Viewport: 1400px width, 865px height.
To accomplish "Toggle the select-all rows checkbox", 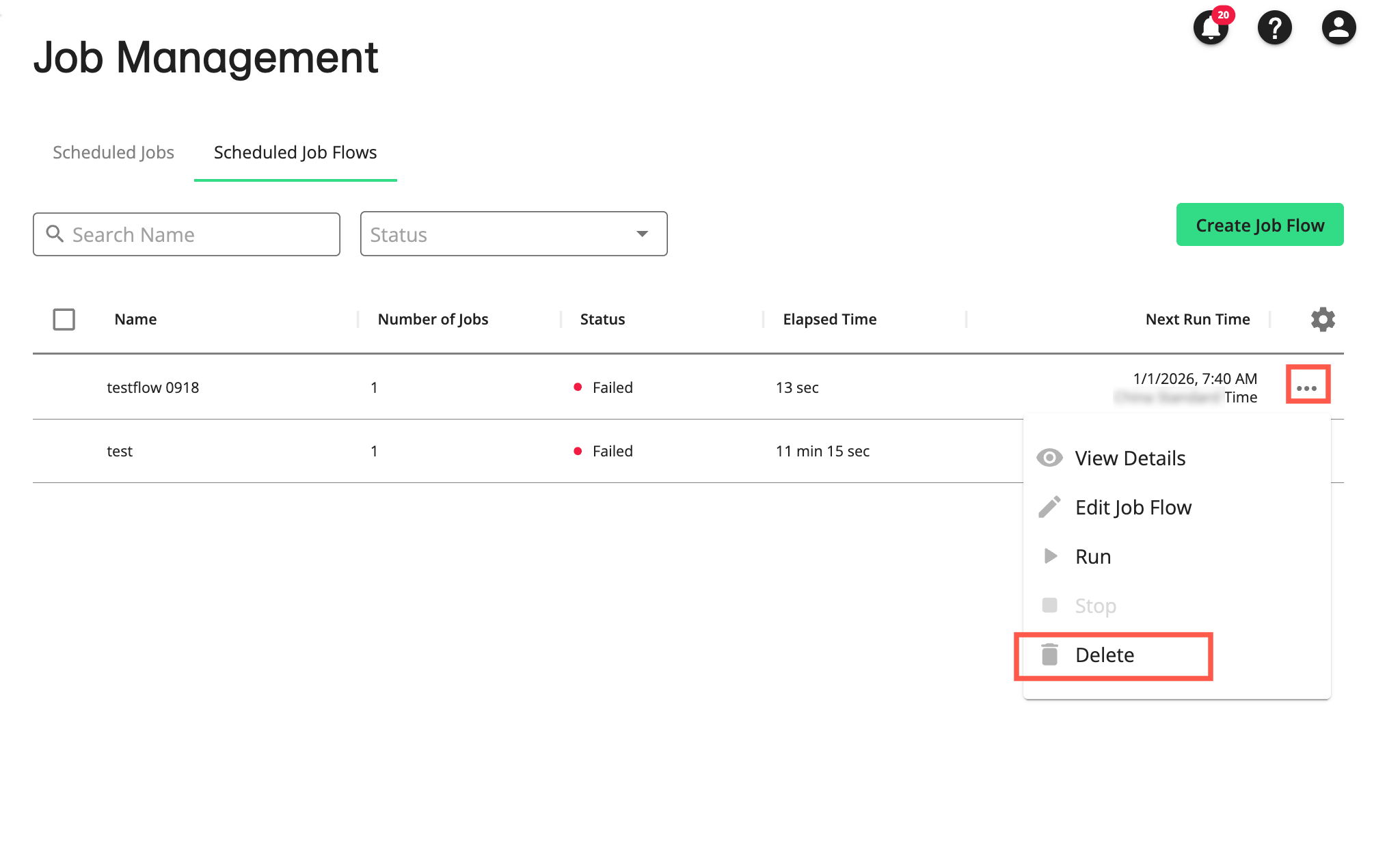I will pos(64,319).
